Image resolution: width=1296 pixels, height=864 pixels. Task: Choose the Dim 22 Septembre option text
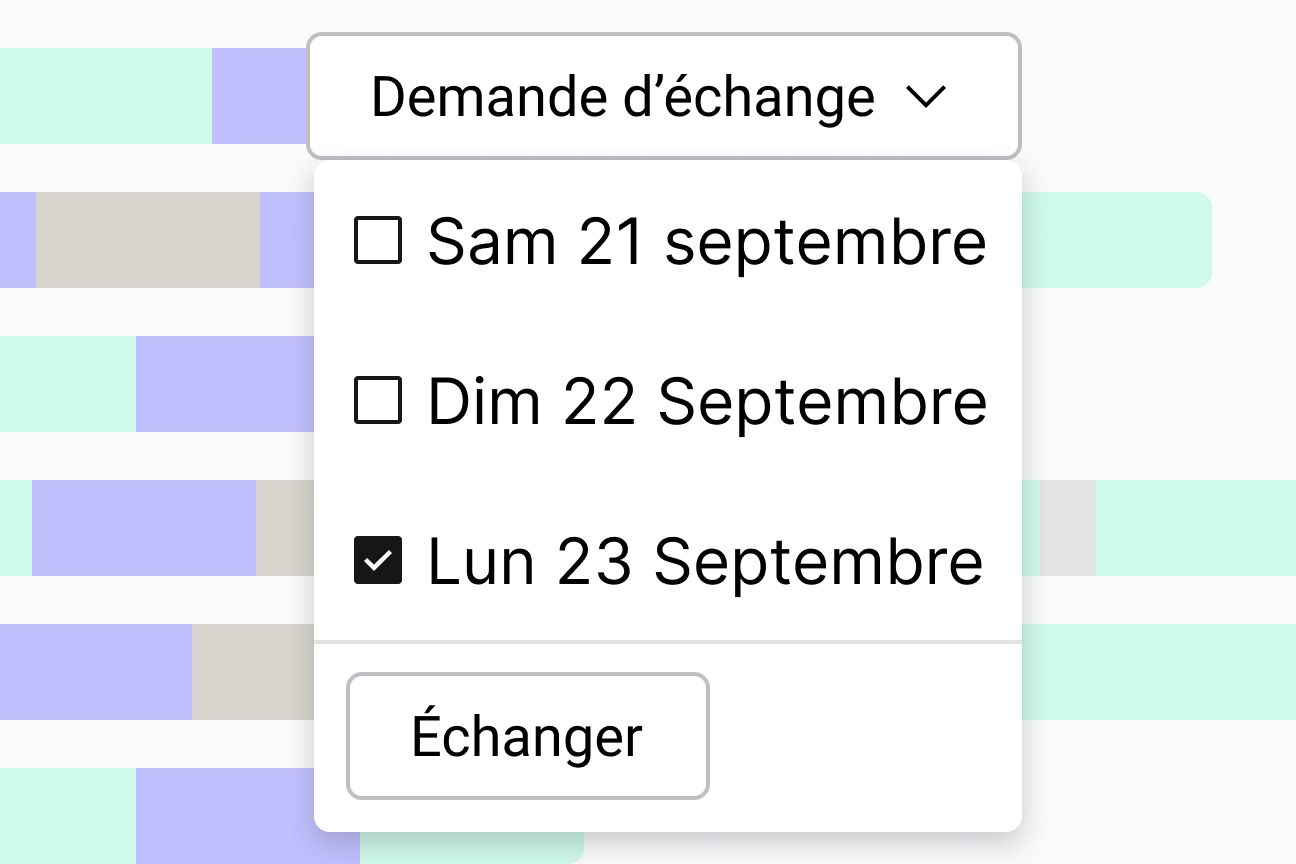pos(706,401)
